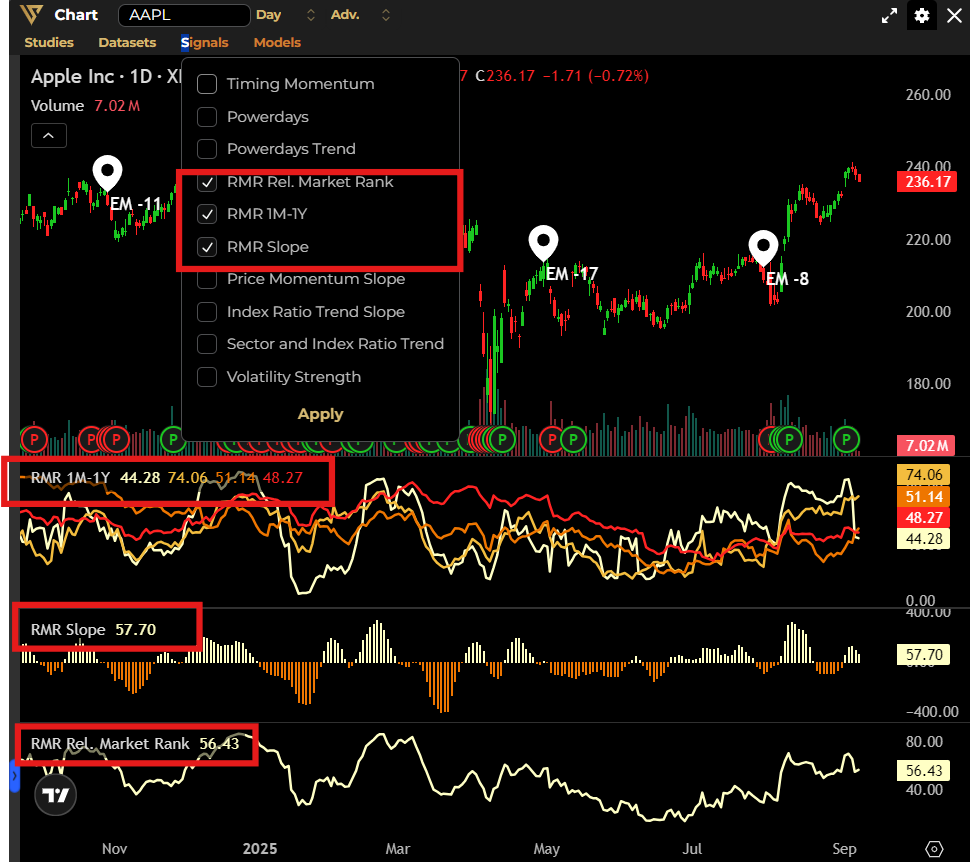Viewport: 970px width, 862px height.
Task: Open the Datasets menu
Action: [127, 43]
